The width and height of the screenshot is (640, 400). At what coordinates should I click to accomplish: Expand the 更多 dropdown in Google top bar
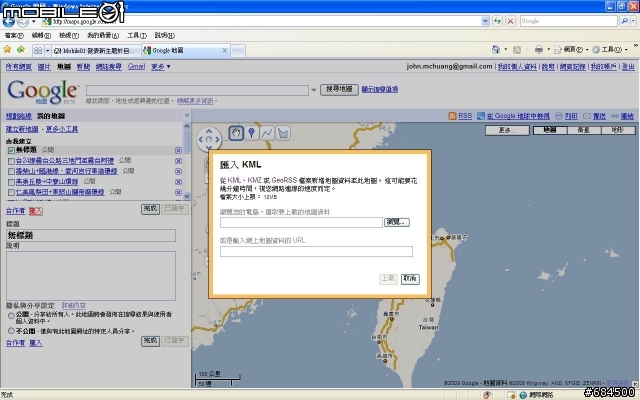[160, 67]
